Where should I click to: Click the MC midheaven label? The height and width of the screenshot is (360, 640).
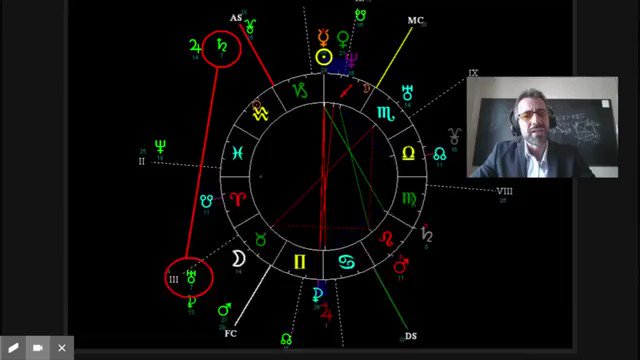pos(416,20)
